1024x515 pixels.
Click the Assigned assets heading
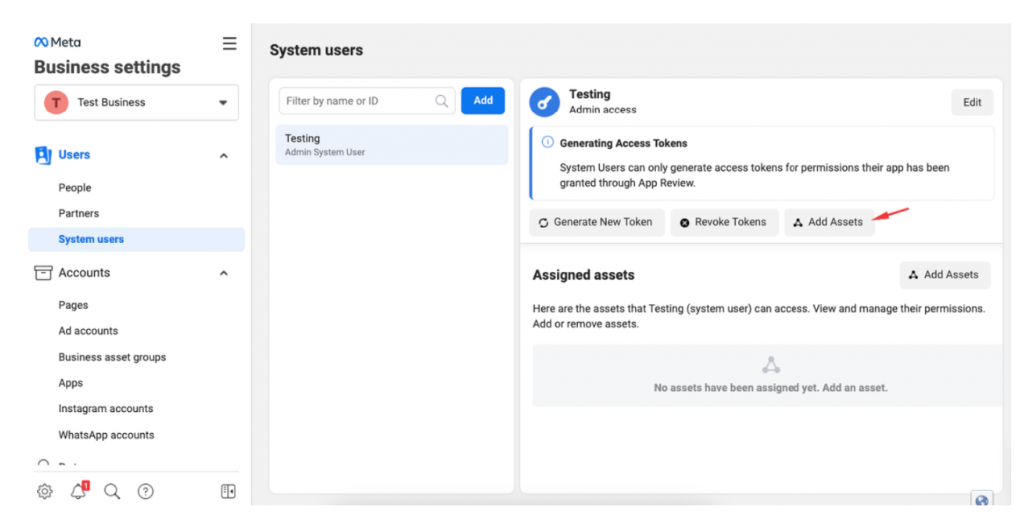coord(583,275)
